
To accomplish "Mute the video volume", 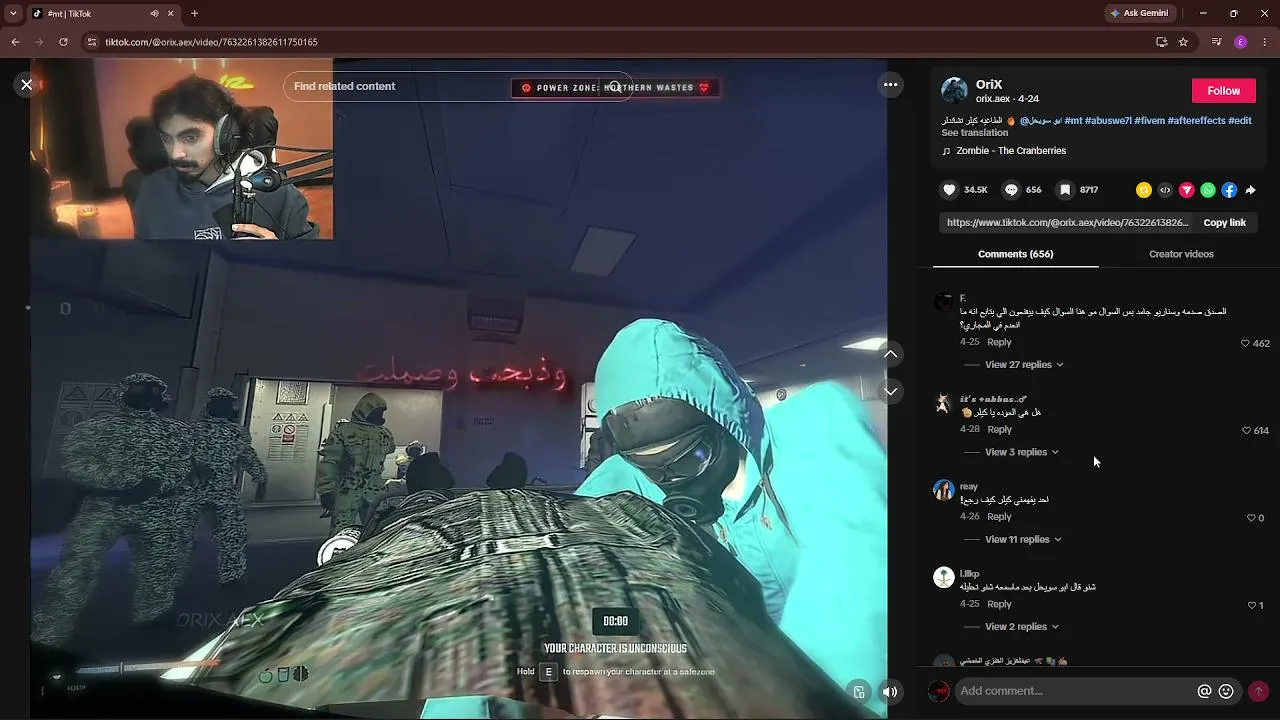I will pos(890,691).
